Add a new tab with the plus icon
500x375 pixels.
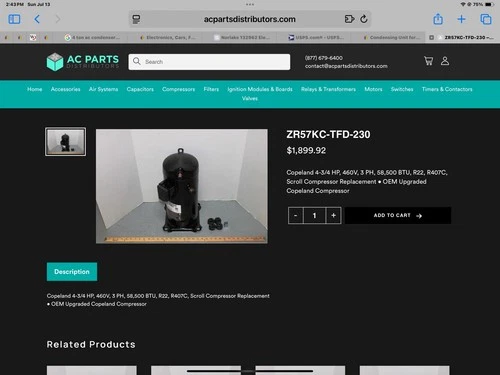pos(461,19)
